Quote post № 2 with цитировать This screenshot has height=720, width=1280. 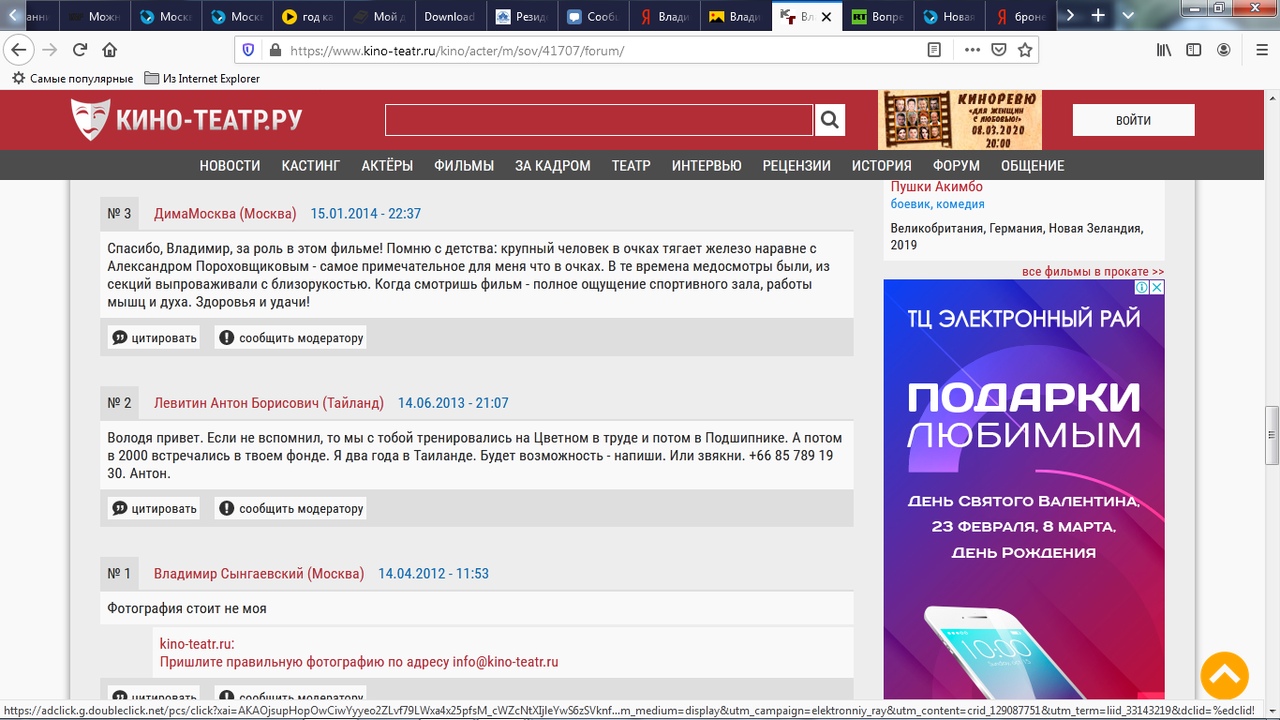pyautogui.click(x=154, y=508)
